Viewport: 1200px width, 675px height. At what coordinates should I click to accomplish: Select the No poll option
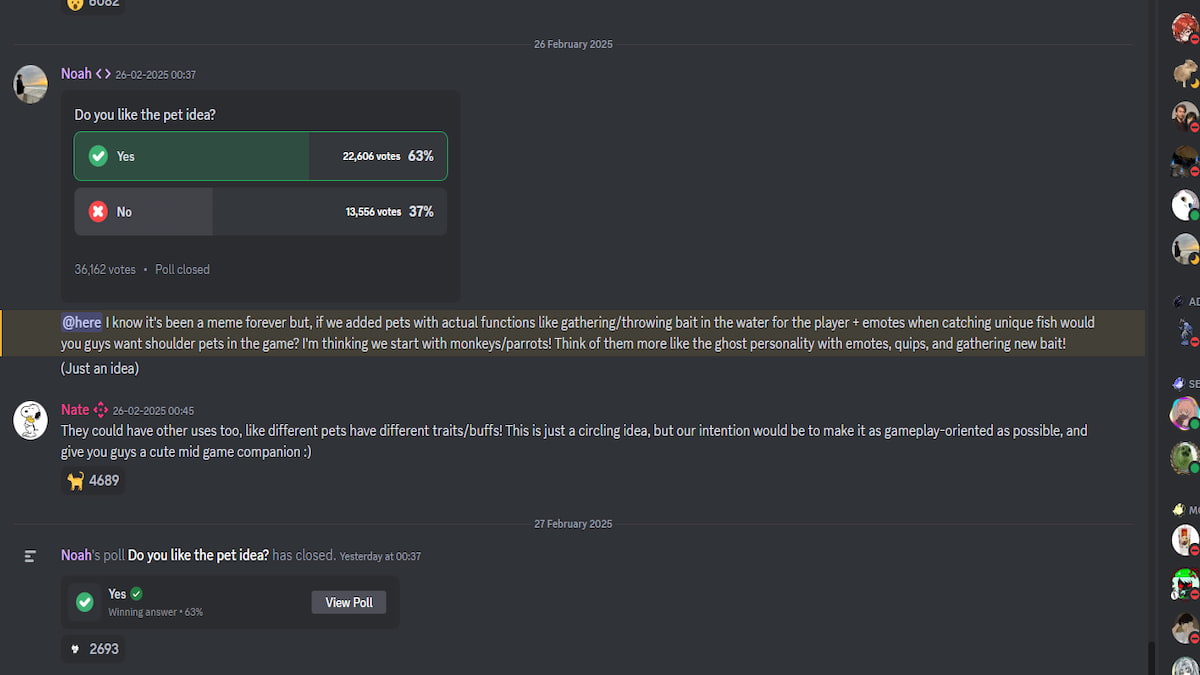click(261, 212)
